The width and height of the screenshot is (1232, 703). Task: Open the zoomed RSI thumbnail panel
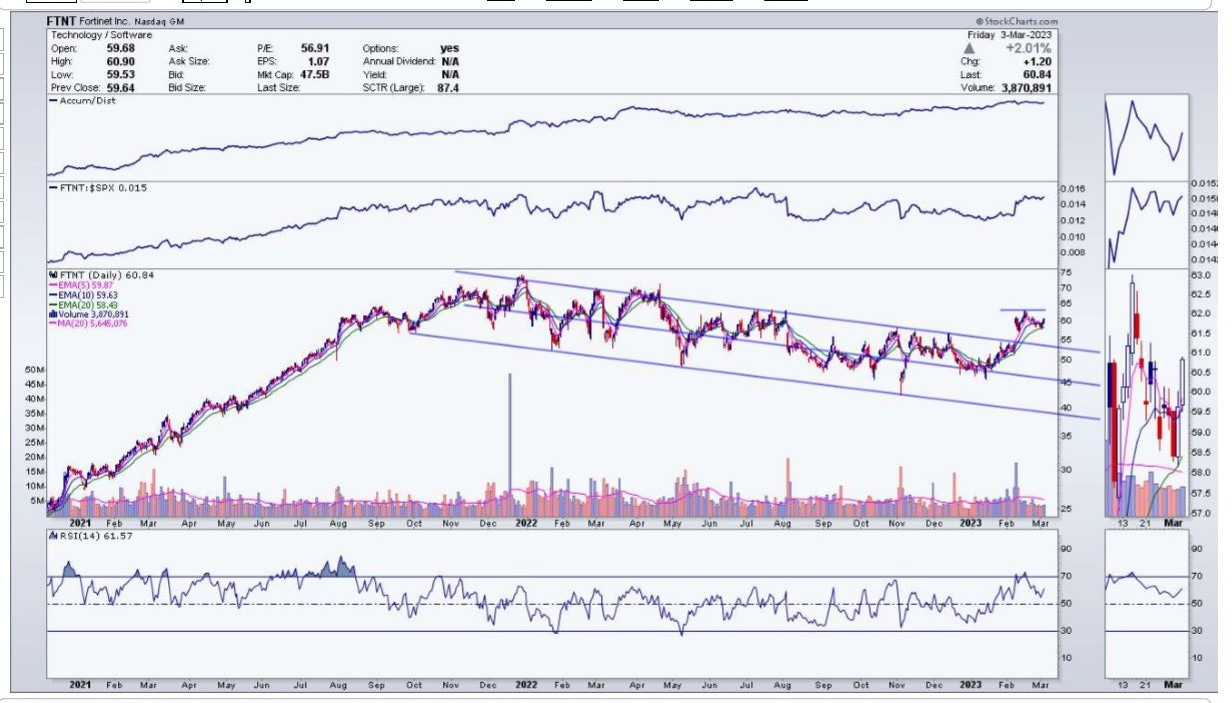click(1146, 604)
